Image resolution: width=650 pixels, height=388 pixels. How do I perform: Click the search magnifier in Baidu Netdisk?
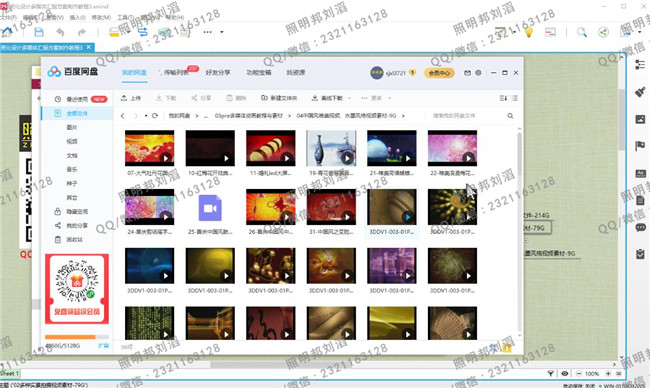coord(510,116)
